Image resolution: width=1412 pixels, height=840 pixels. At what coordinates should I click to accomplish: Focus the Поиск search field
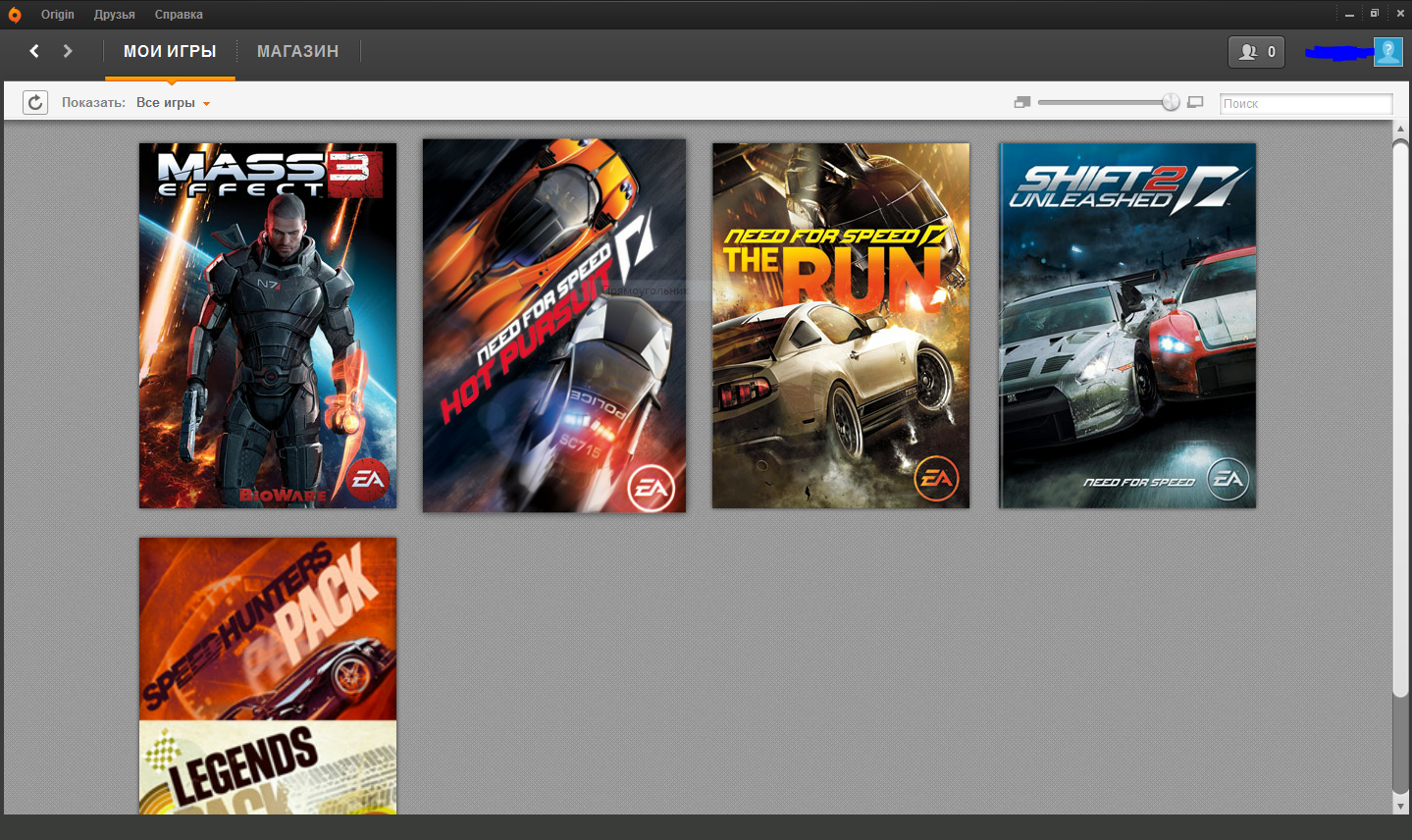point(1306,103)
